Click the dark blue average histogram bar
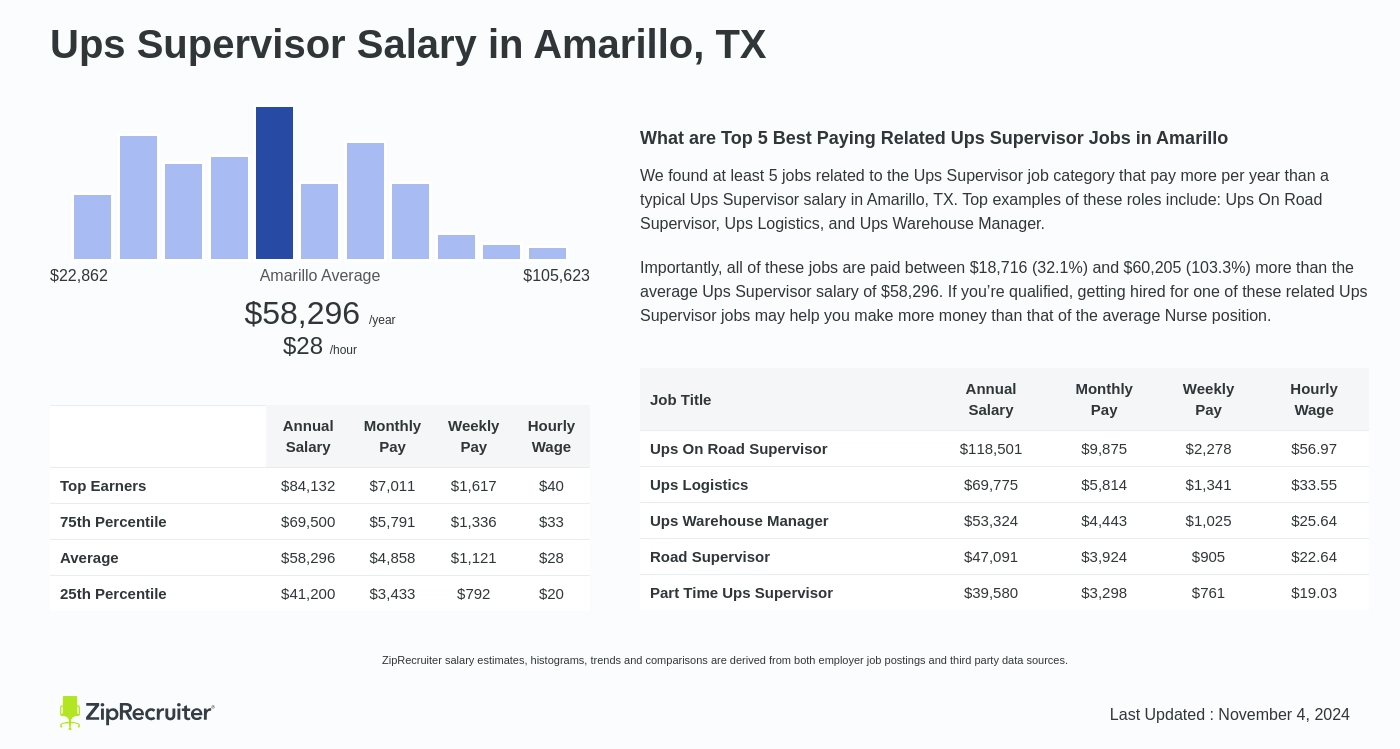 pyautogui.click(x=274, y=183)
